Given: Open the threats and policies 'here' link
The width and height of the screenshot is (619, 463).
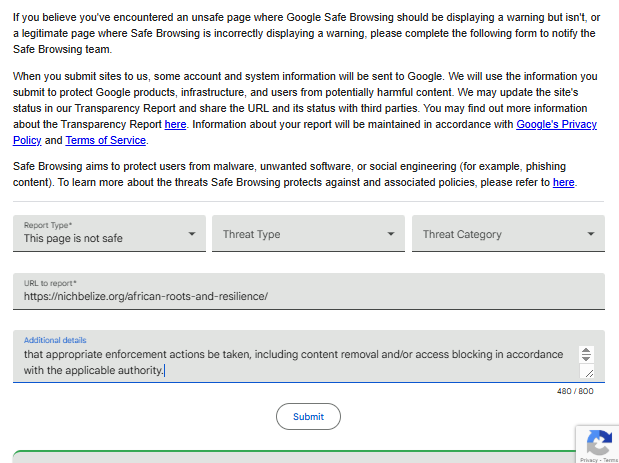Looking at the screenshot, I should tap(563, 182).
